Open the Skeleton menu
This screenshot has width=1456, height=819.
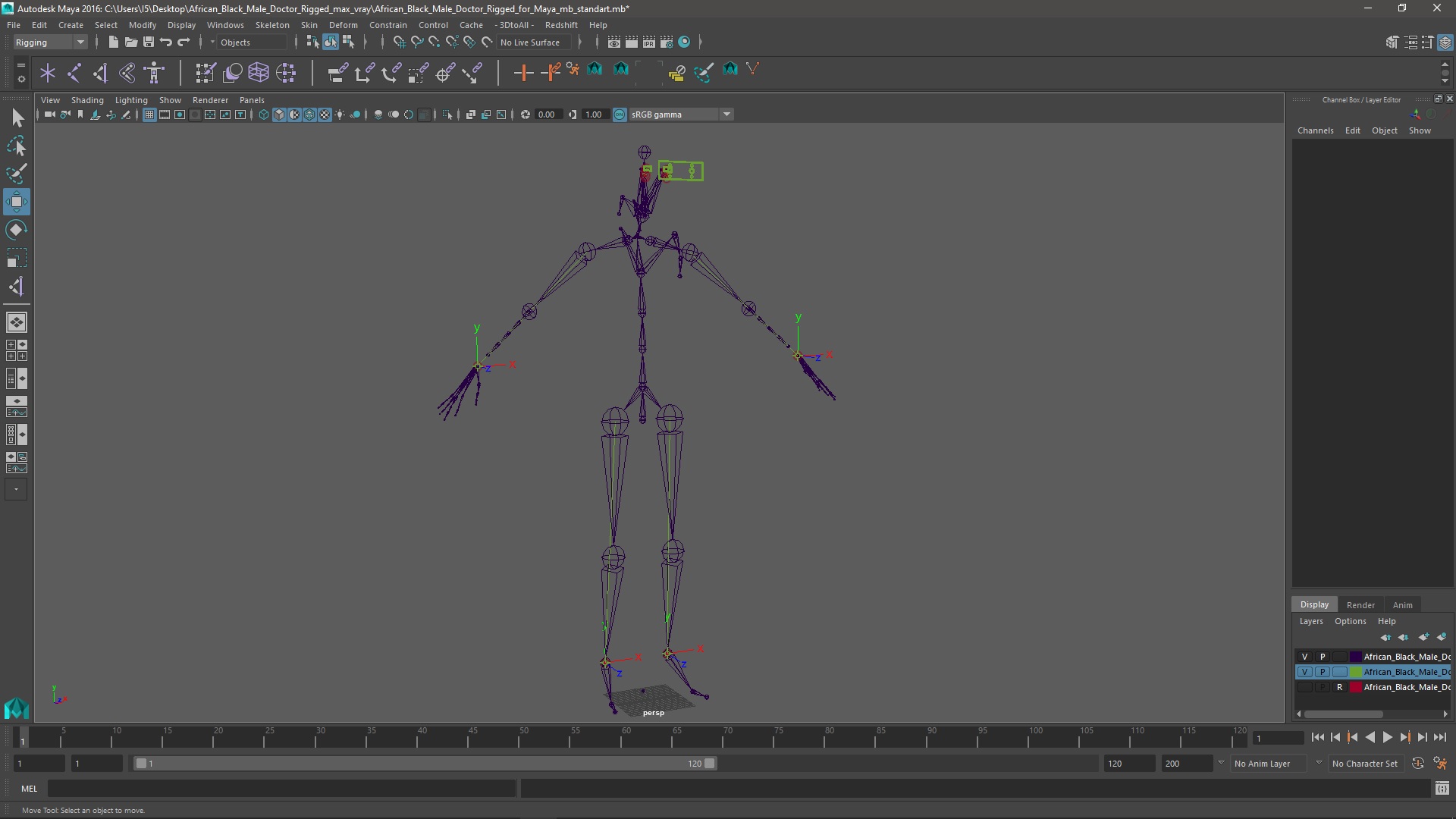coord(271,25)
